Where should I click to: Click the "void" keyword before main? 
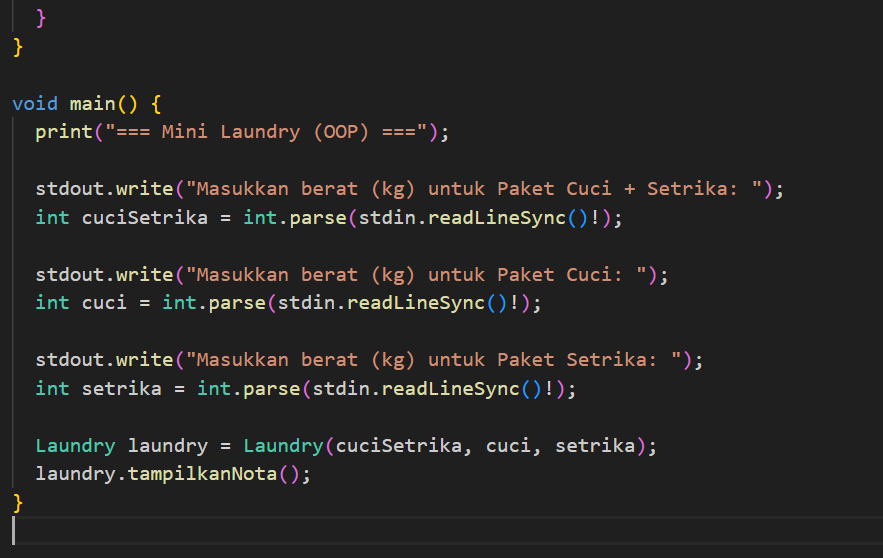[x=35, y=104]
